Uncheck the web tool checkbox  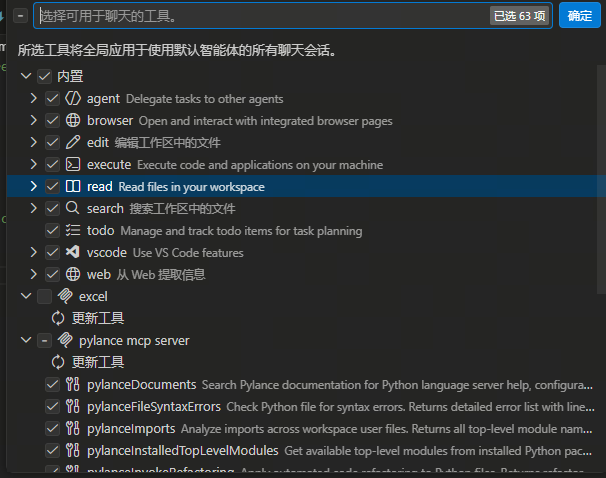point(52,275)
